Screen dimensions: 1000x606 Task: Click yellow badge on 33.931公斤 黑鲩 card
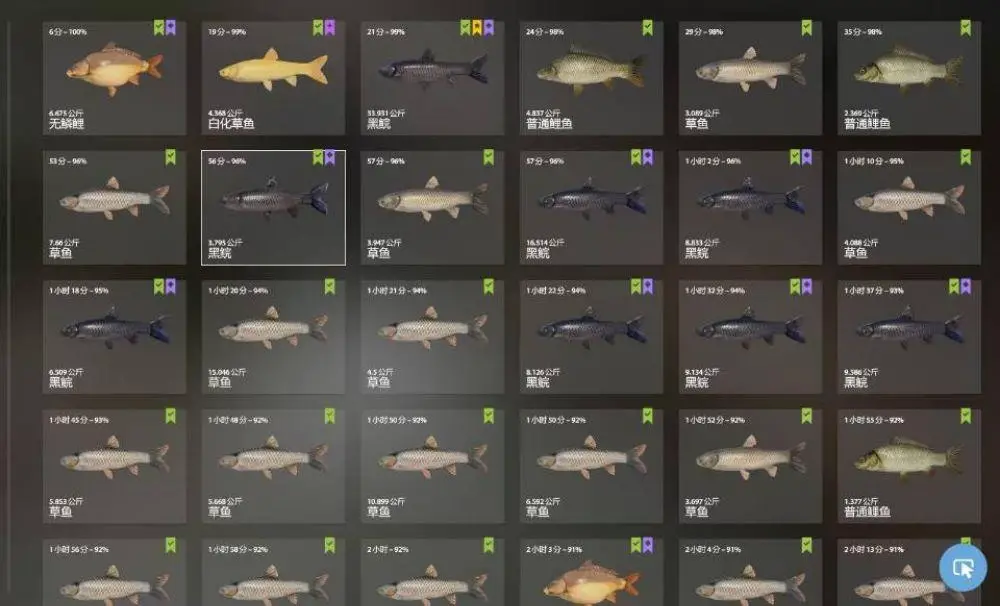[476, 27]
